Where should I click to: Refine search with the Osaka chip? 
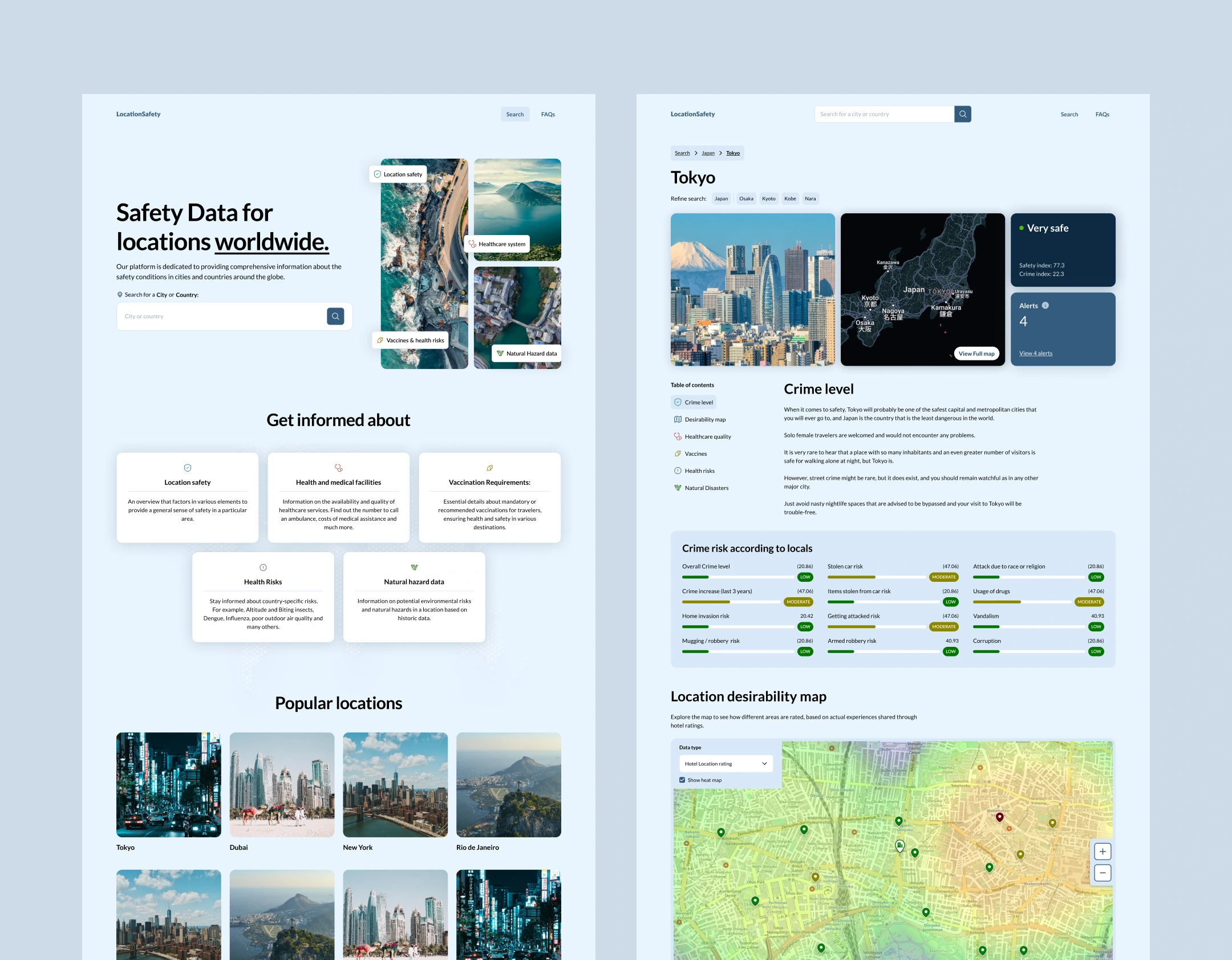coord(746,199)
